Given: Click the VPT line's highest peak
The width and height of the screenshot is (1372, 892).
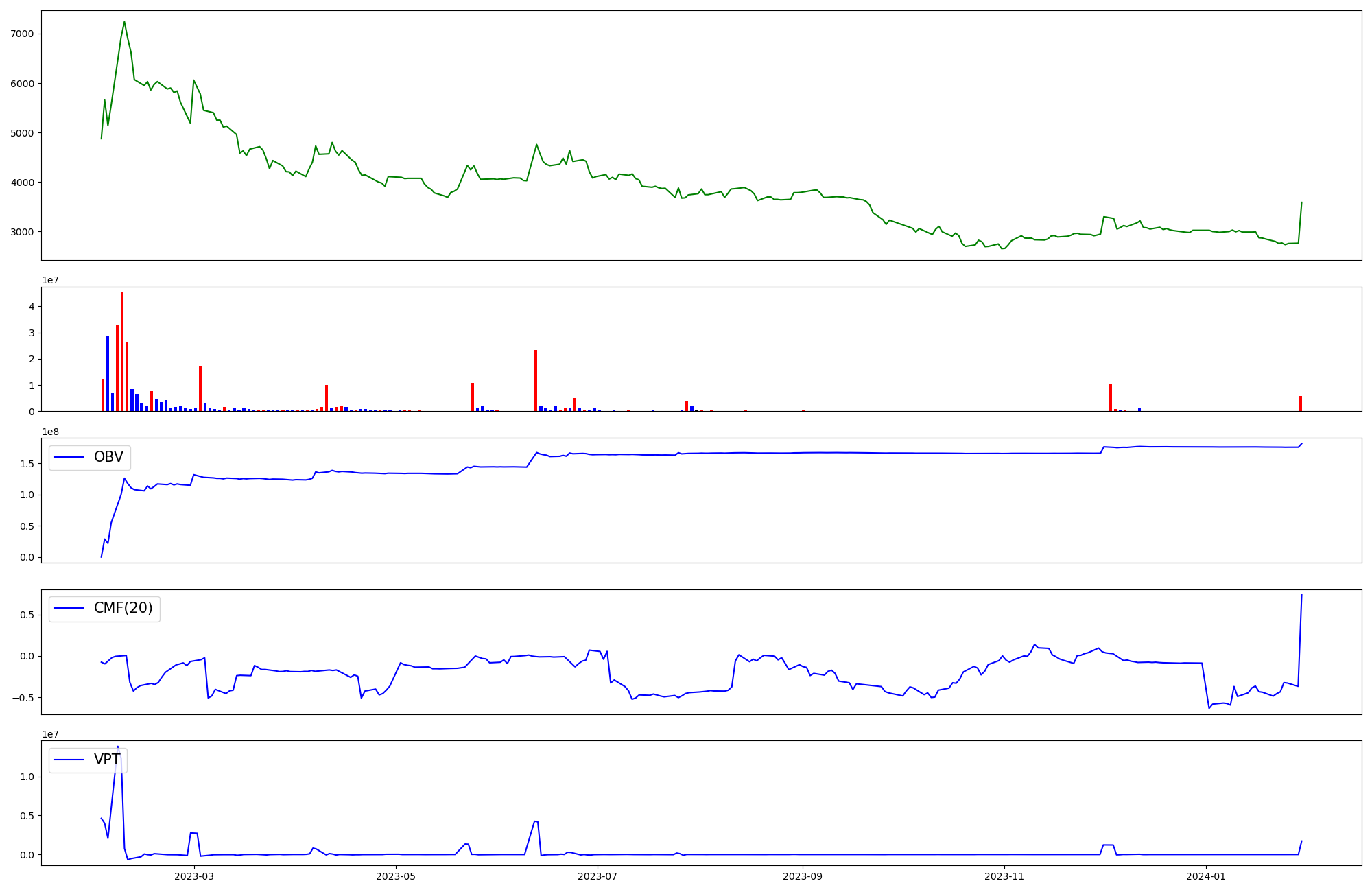Looking at the screenshot, I should tap(117, 747).
